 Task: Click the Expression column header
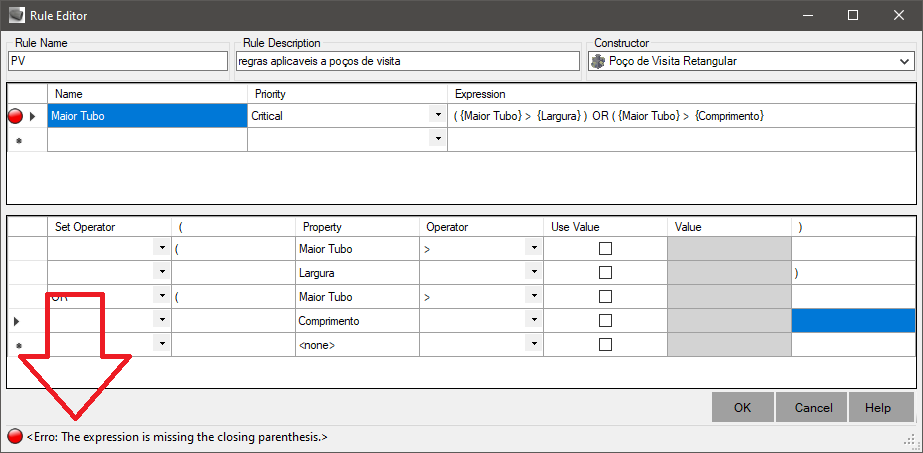point(480,94)
